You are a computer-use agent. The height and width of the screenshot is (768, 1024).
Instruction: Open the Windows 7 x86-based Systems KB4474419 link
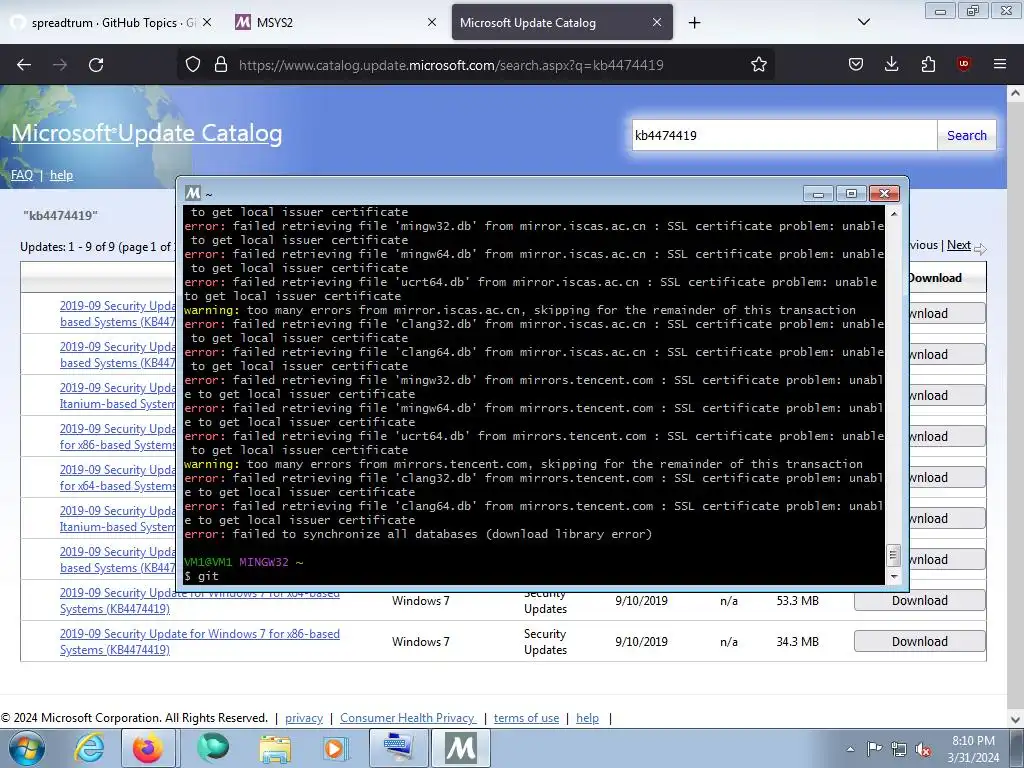(200, 641)
